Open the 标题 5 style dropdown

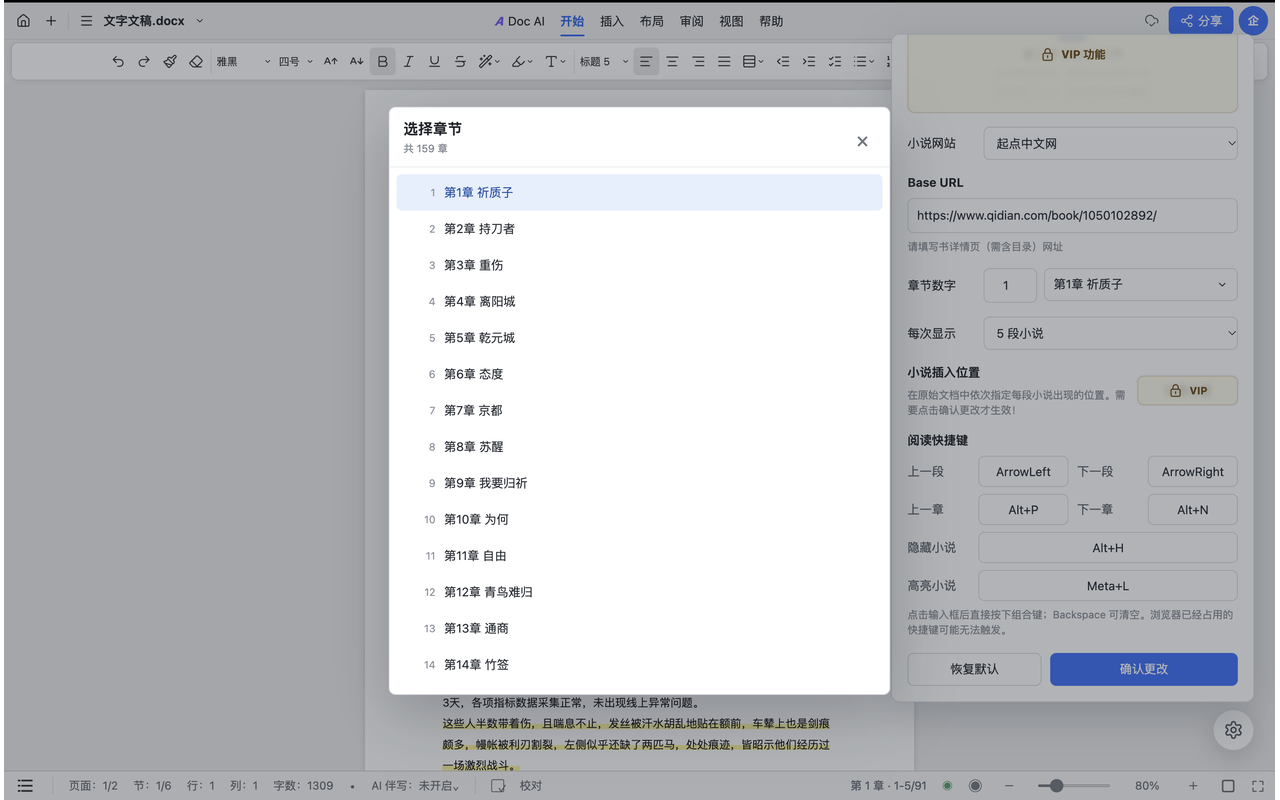(604, 62)
